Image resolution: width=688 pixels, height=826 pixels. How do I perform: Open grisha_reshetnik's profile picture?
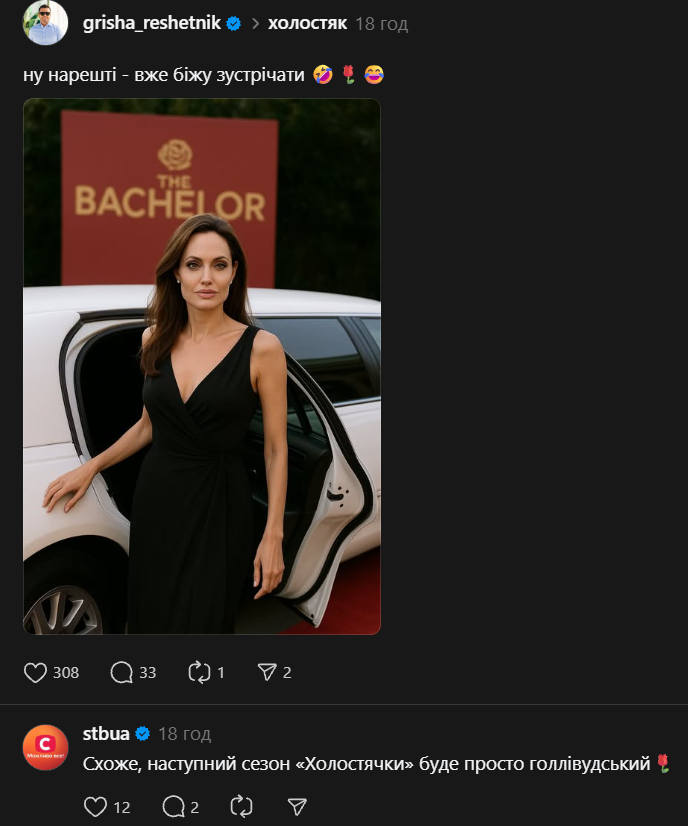click(45, 23)
